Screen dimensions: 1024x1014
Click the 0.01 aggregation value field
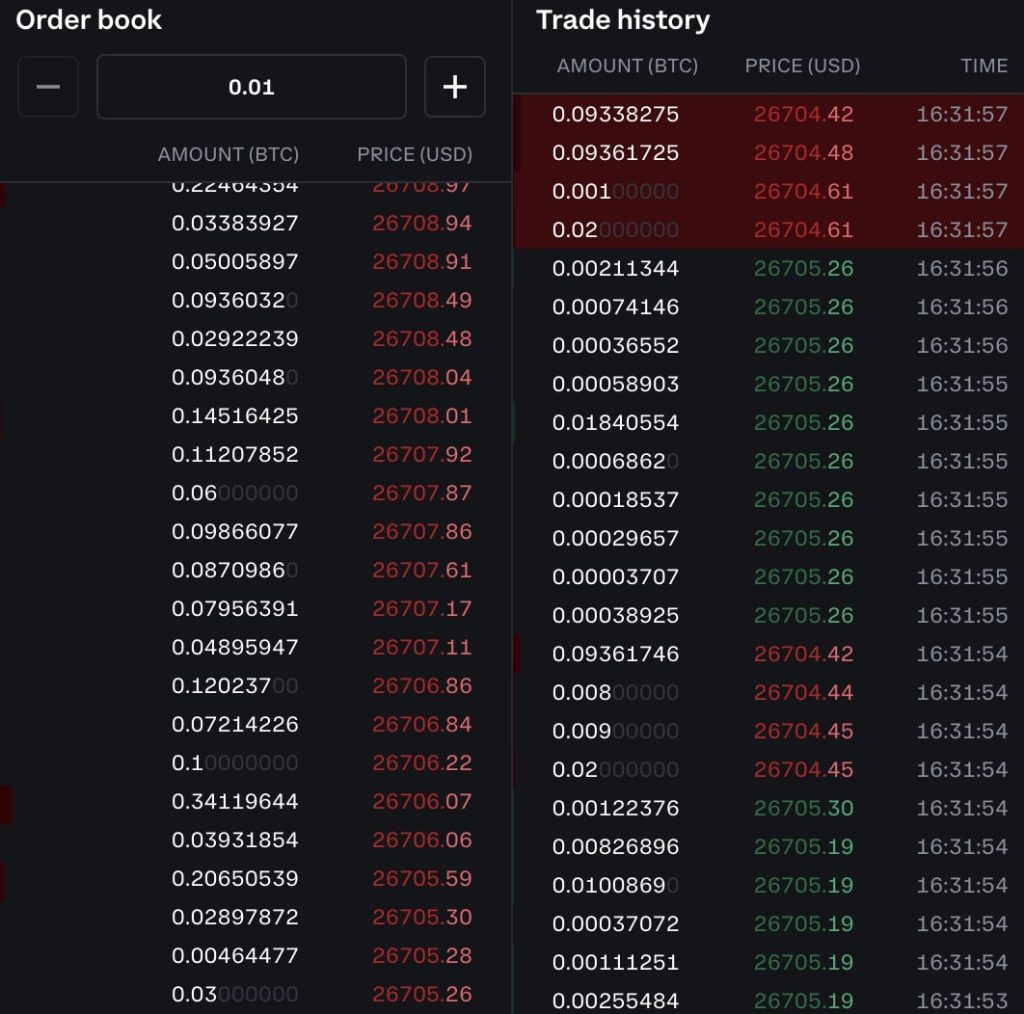click(251, 87)
